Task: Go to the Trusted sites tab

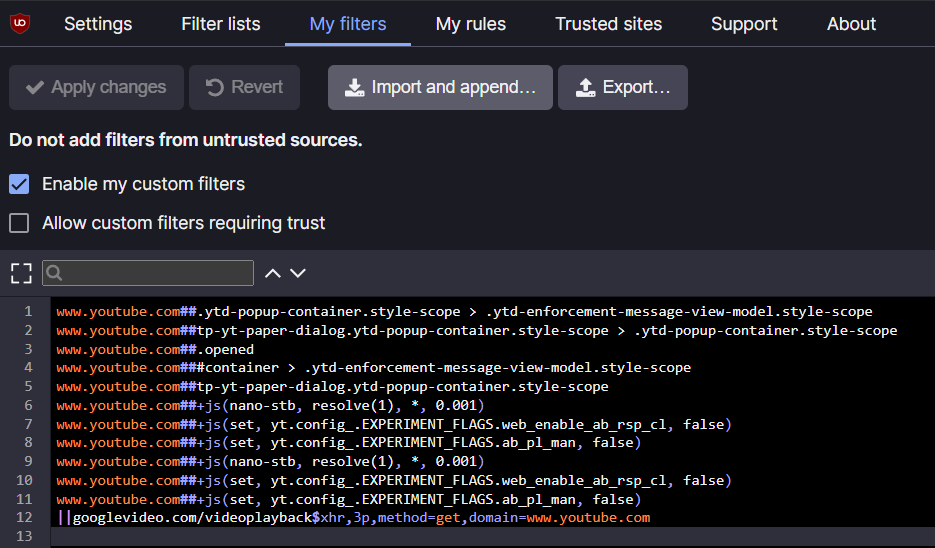Action: coord(609,24)
